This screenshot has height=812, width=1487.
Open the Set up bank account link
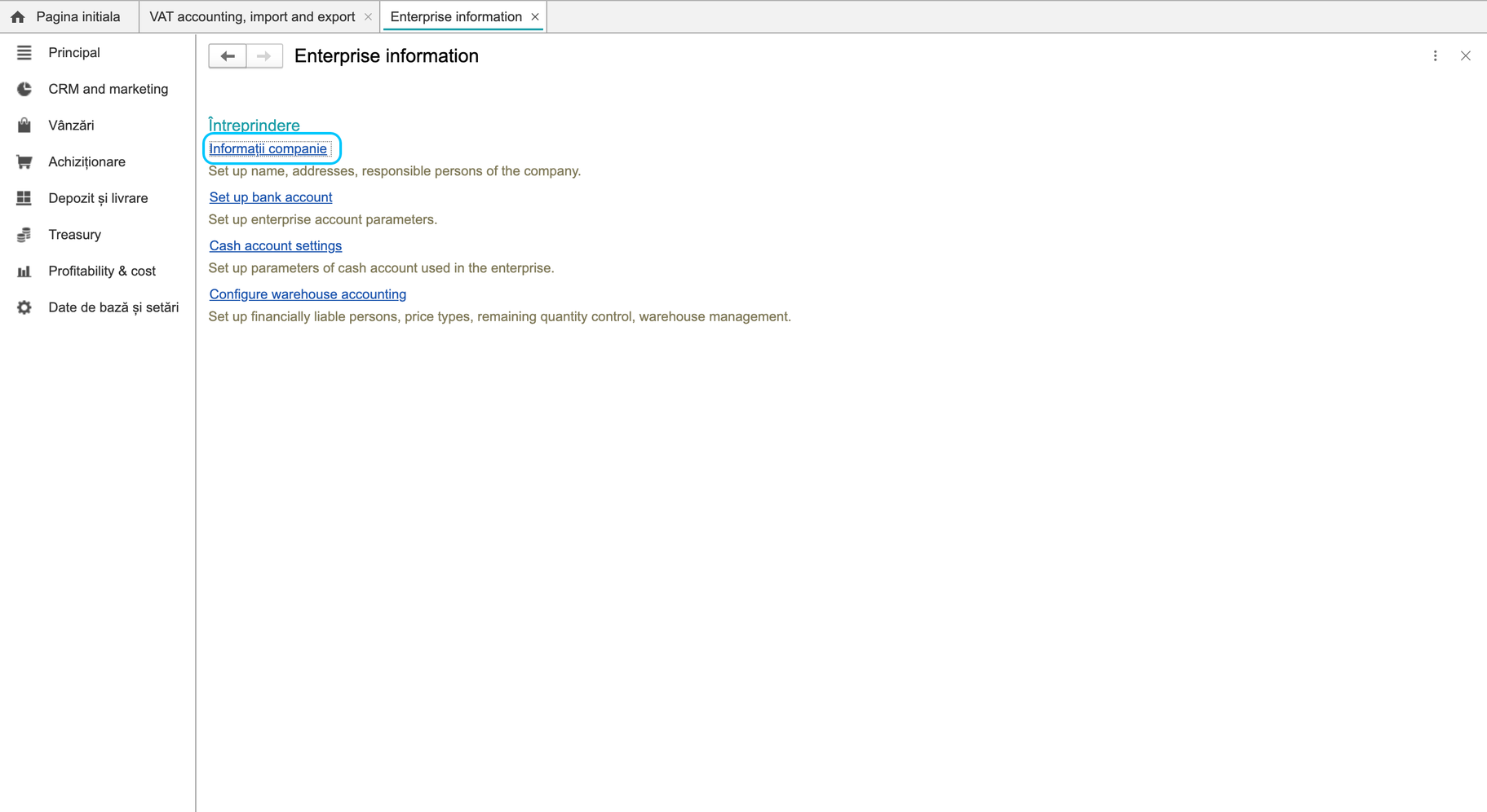271,197
